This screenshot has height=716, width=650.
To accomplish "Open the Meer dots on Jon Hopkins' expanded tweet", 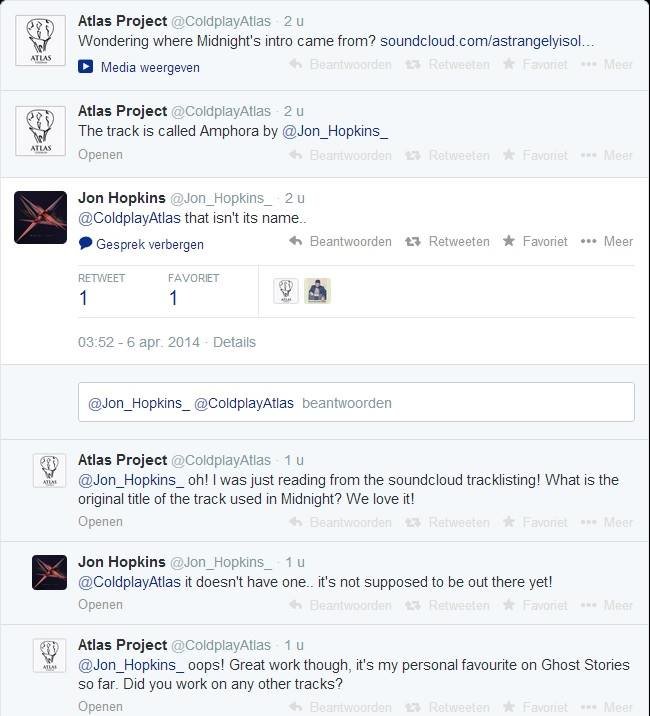I will [x=588, y=241].
